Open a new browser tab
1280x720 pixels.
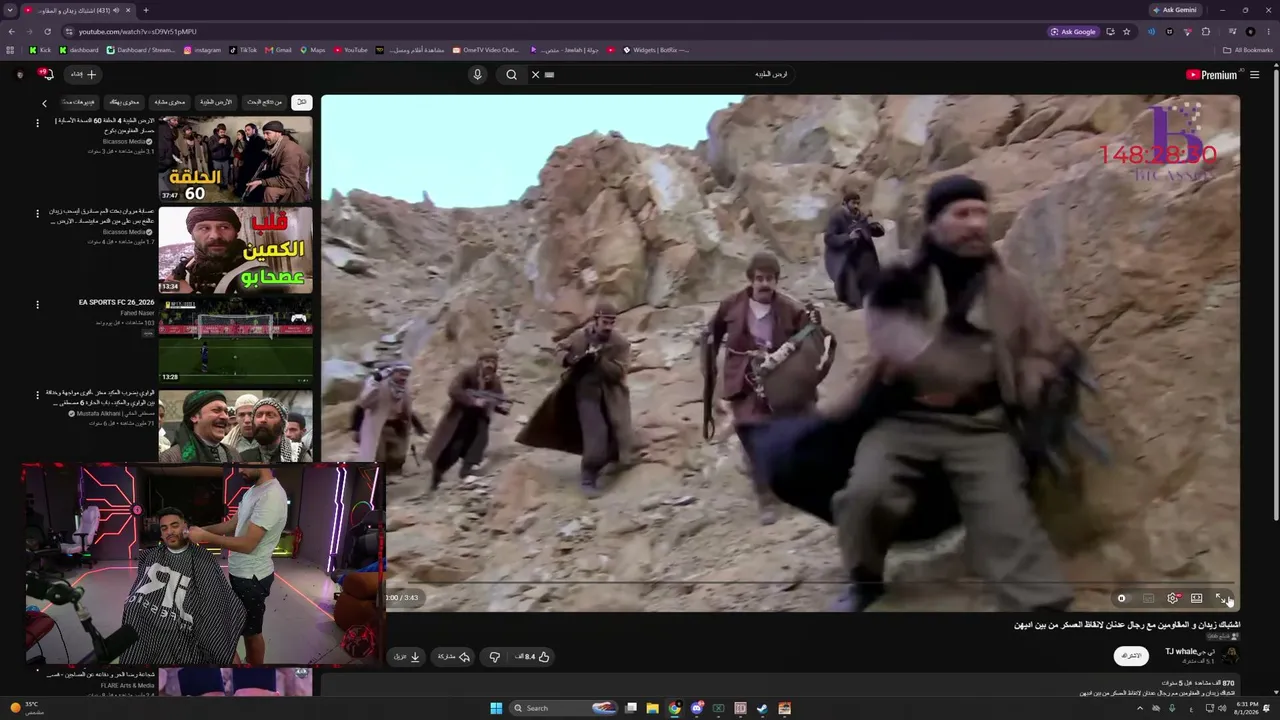146,10
